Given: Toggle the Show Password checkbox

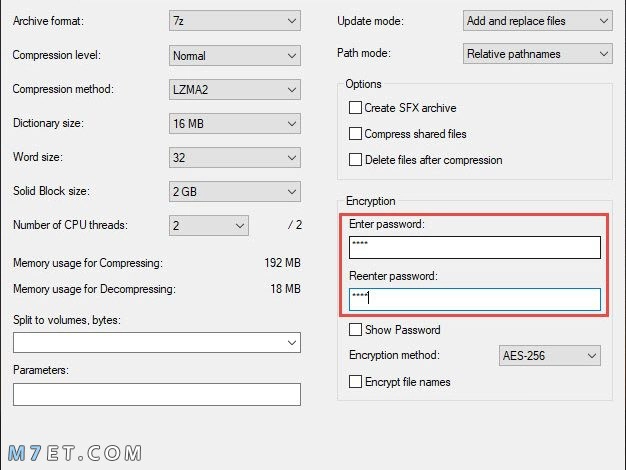Looking at the screenshot, I should [355, 330].
